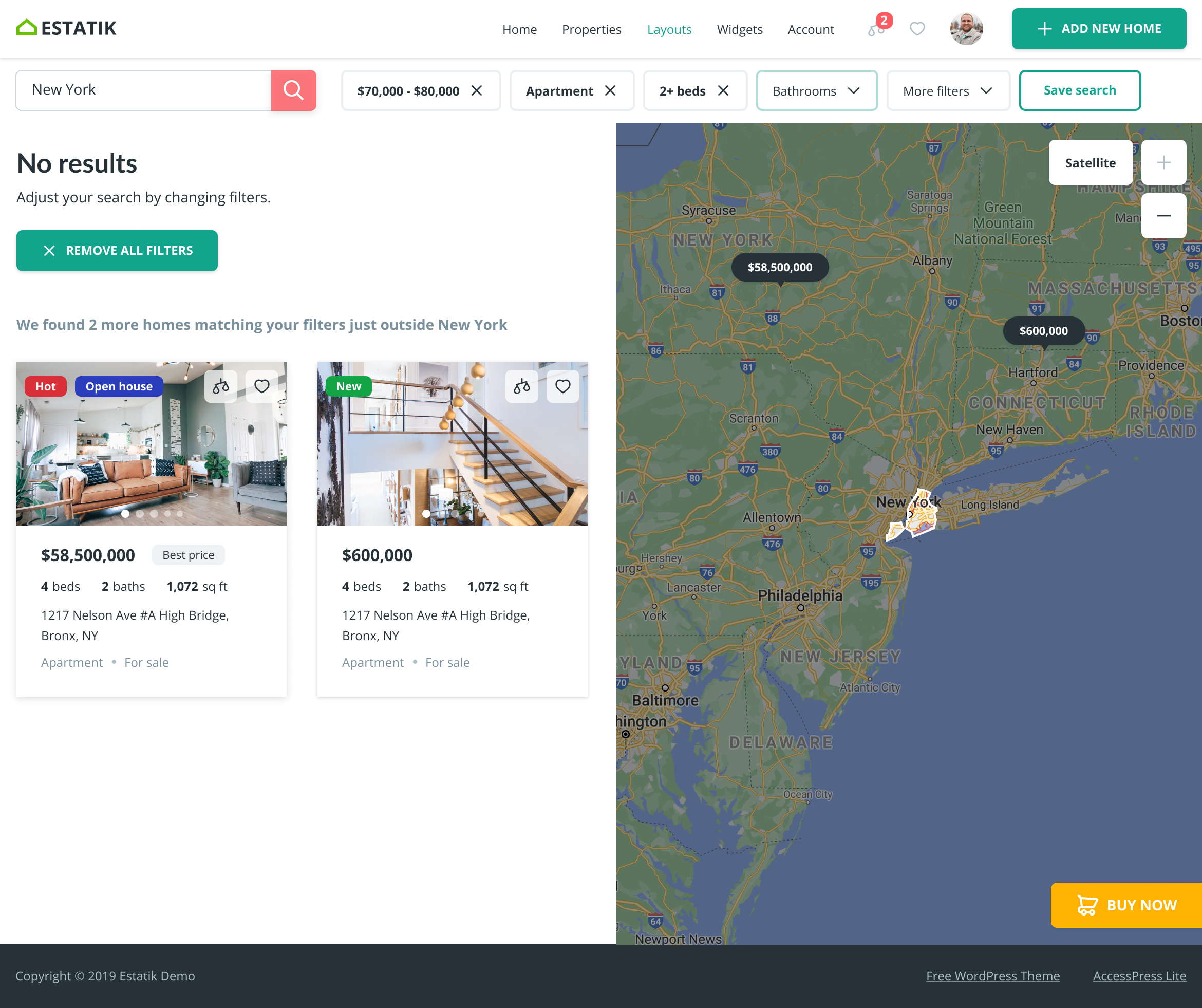Click the heart icon on the $600,000 listing
1202x1008 pixels.
click(x=562, y=386)
